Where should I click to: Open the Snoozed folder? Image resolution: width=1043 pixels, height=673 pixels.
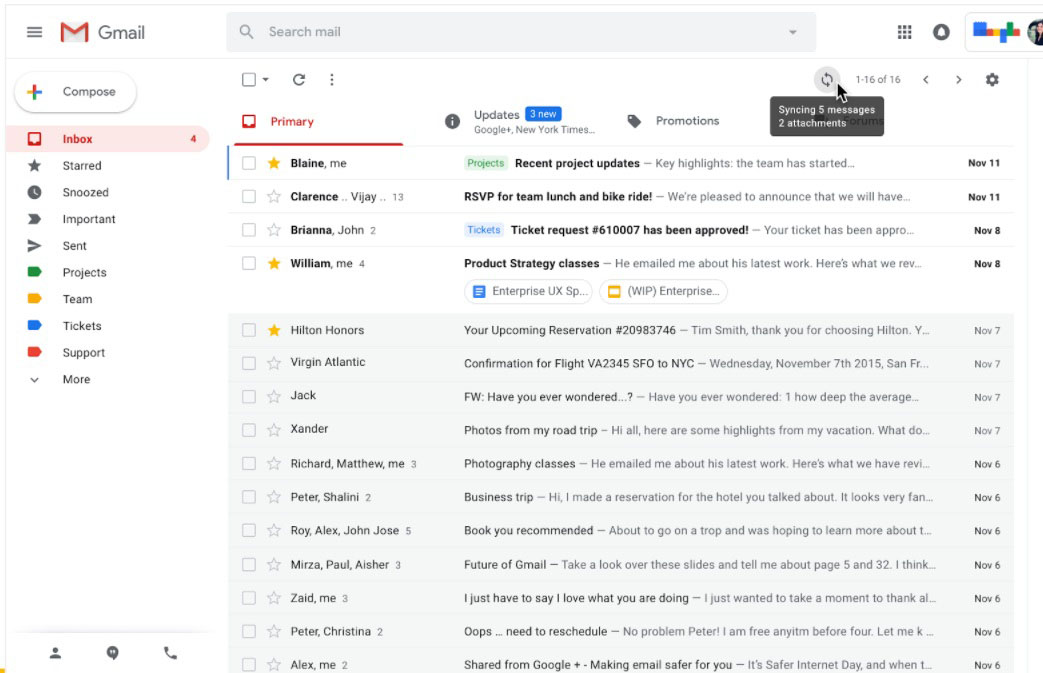(85, 192)
